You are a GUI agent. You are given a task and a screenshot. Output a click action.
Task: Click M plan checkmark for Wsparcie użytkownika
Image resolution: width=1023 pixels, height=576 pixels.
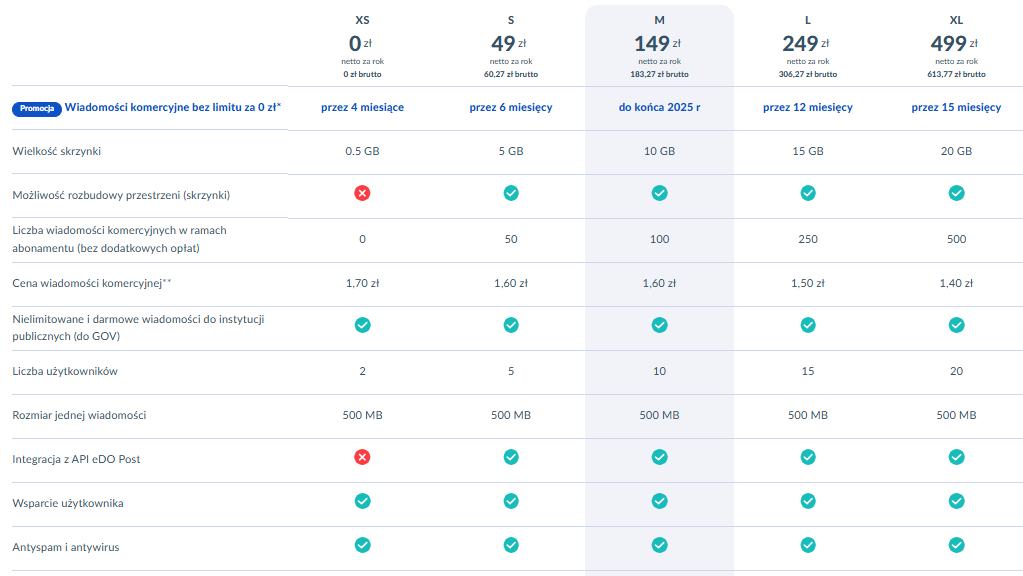pyautogui.click(x=659, y=501)
